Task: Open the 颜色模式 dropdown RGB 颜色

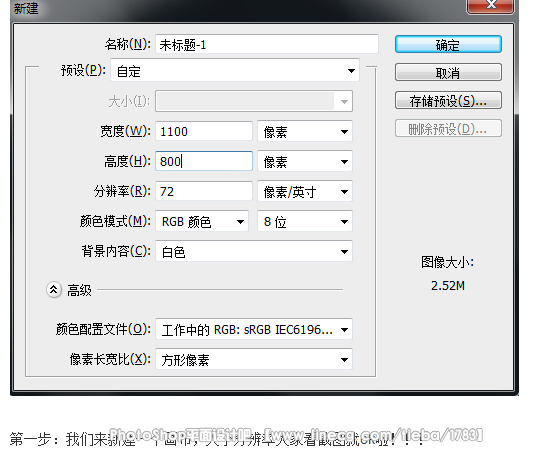Action: [202, 221]
